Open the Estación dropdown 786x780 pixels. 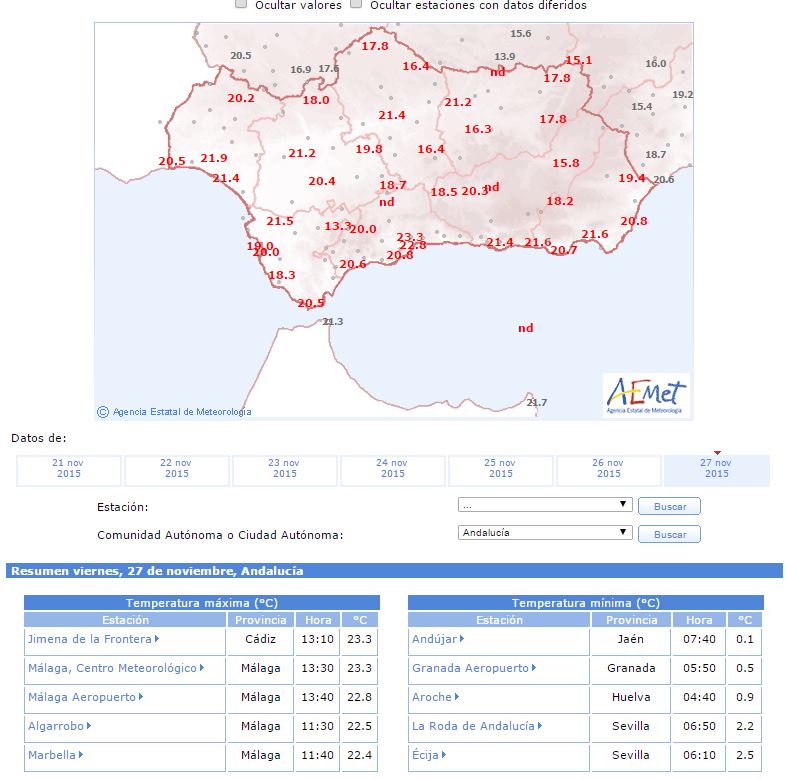point(545,505)
